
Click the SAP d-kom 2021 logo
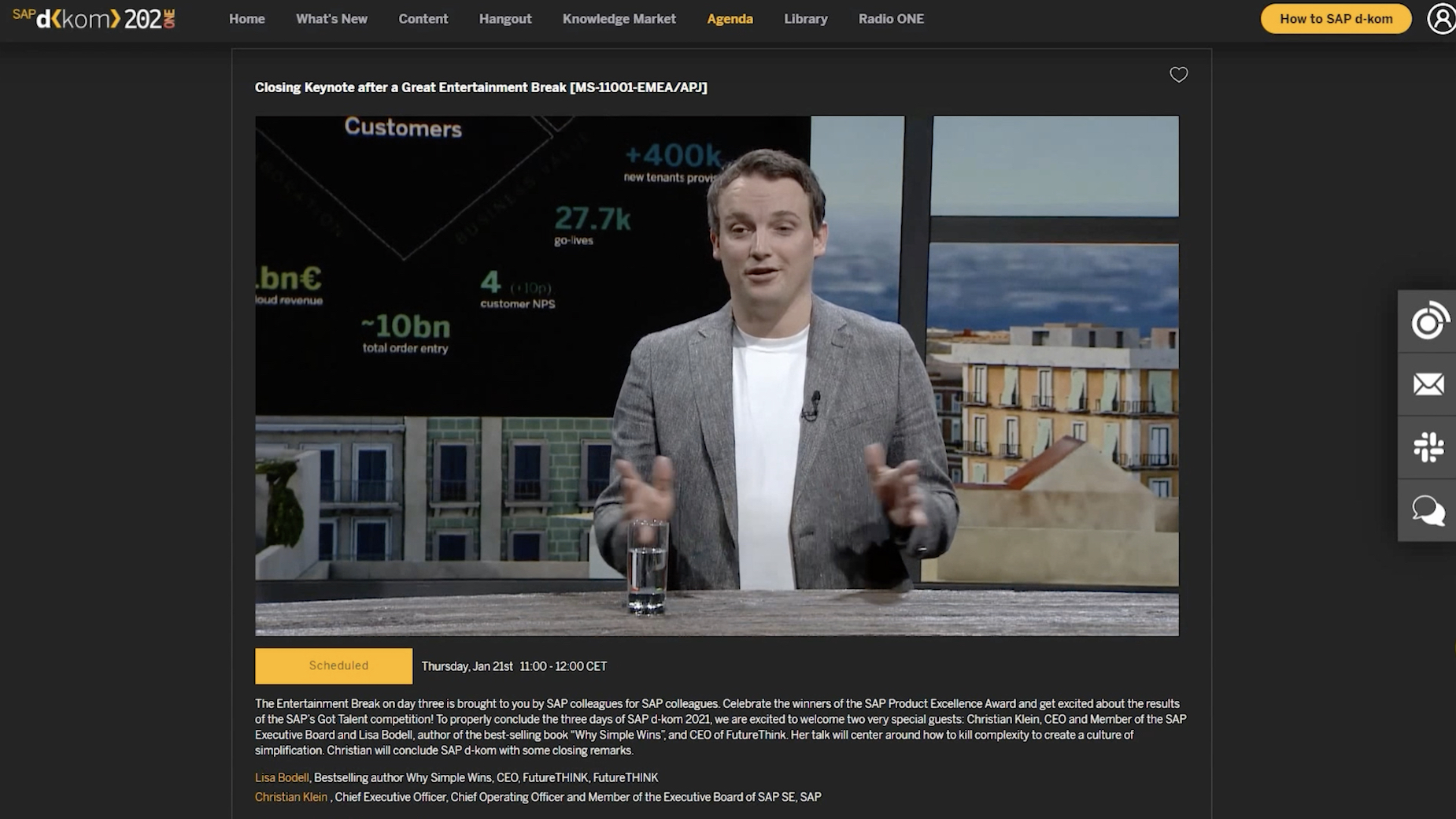pos(94,19)
